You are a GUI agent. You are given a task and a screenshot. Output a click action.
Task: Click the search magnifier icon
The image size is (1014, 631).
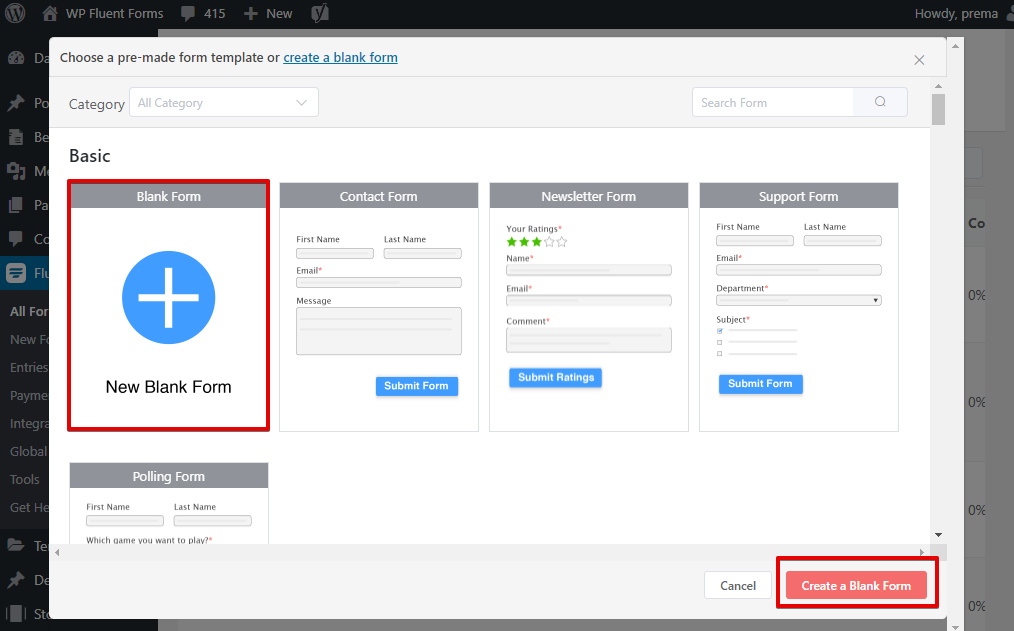click(x=880, y=102)
